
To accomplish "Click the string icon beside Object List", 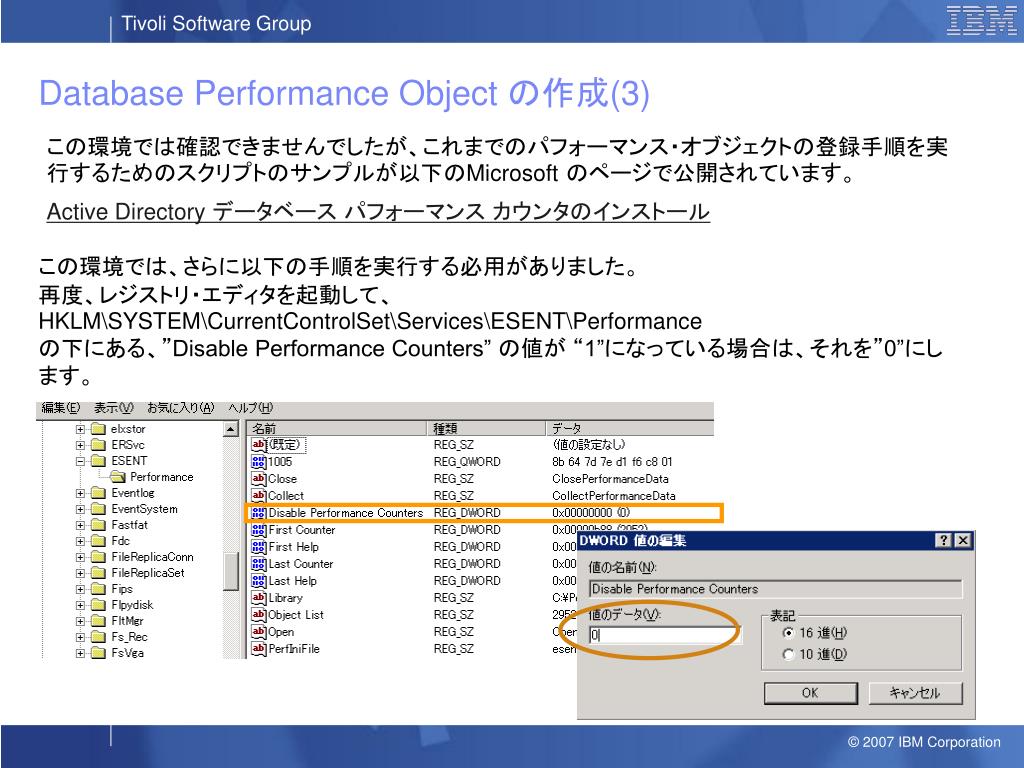I will 259,615.
